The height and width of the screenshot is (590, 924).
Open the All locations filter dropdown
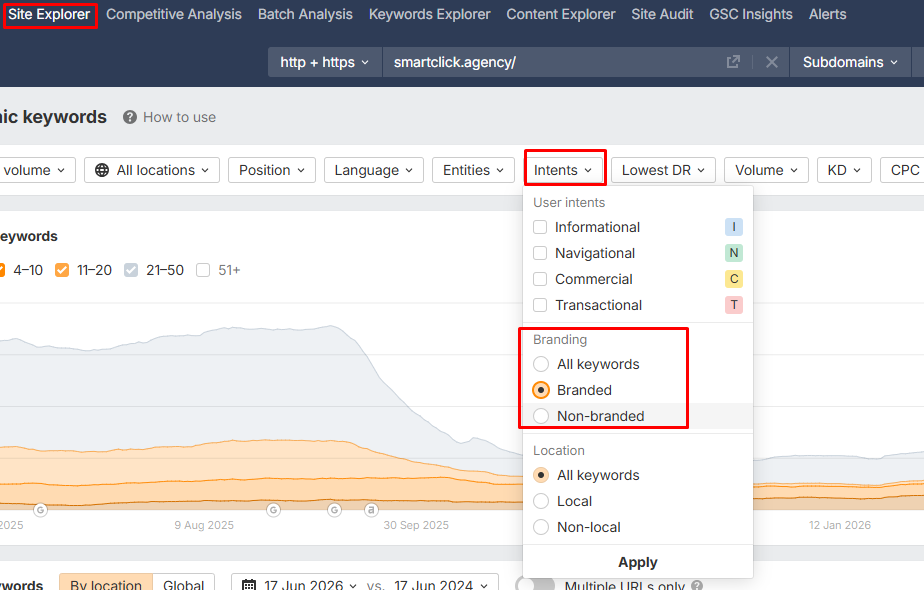(x=152, y=170)
